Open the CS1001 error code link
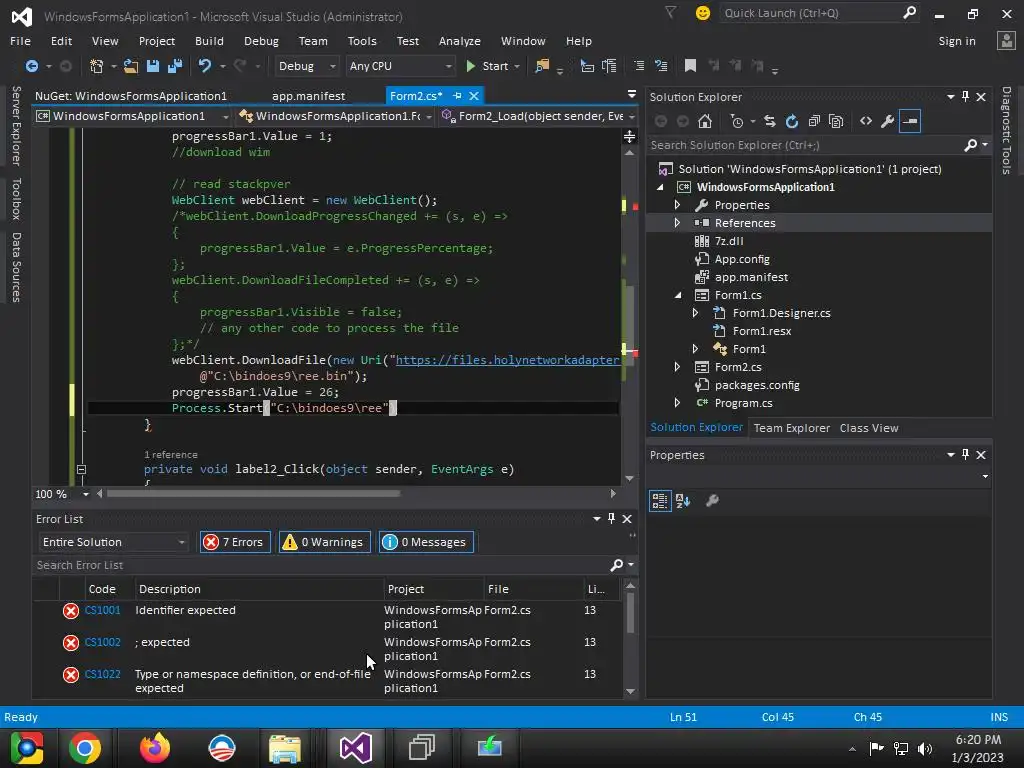 (103, 610)
